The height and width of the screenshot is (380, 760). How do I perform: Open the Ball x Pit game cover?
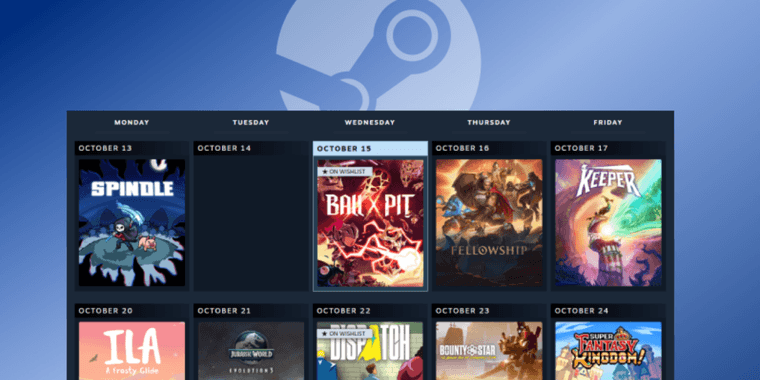click(370, 223)
